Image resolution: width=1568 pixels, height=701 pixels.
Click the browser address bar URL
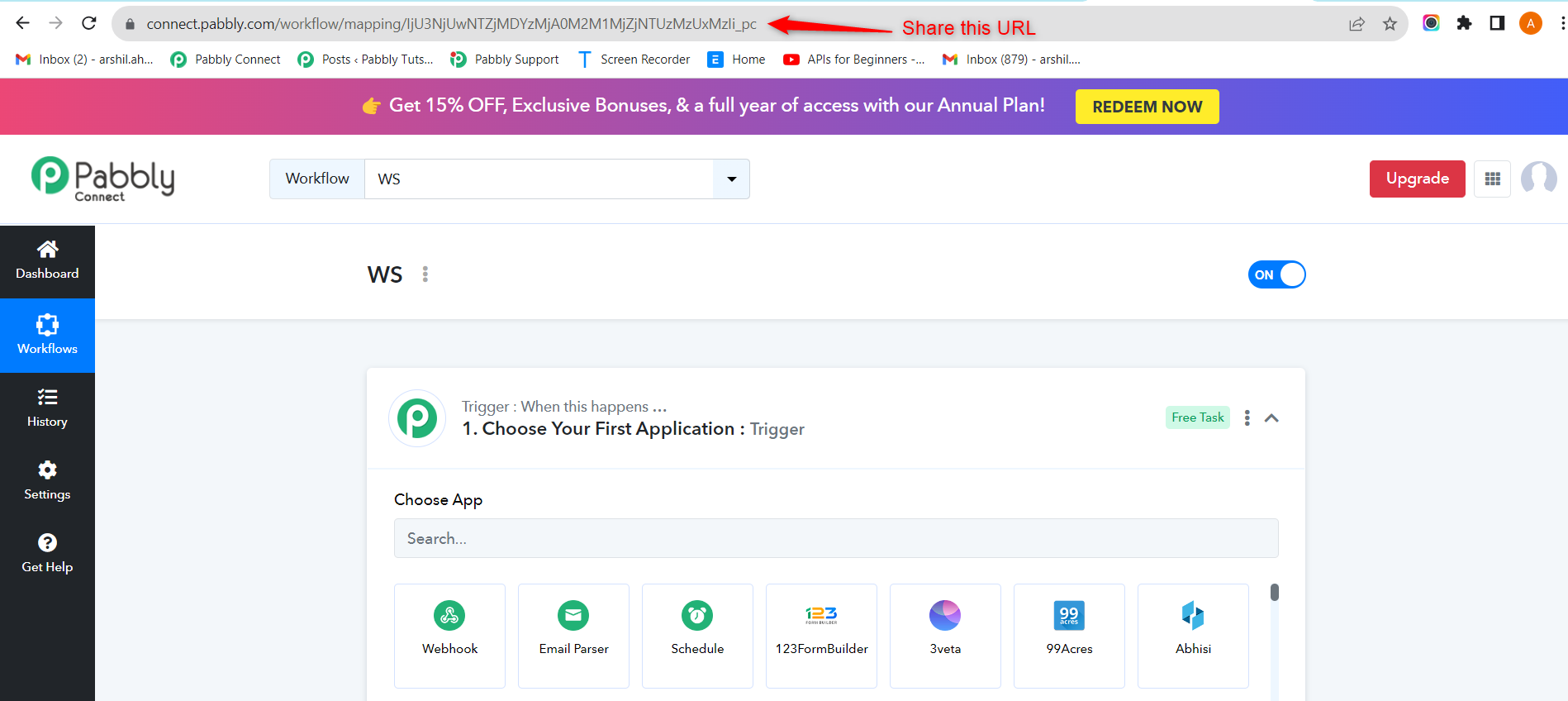click(x=452, y=24)
